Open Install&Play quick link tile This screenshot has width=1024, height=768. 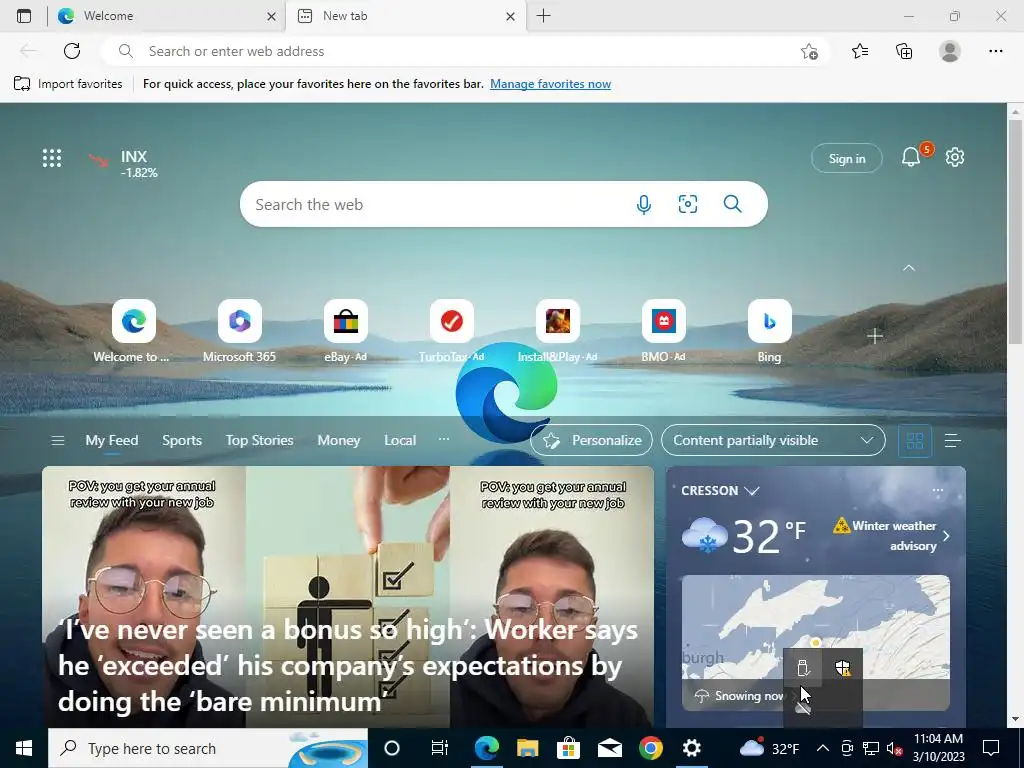(558, 321)
